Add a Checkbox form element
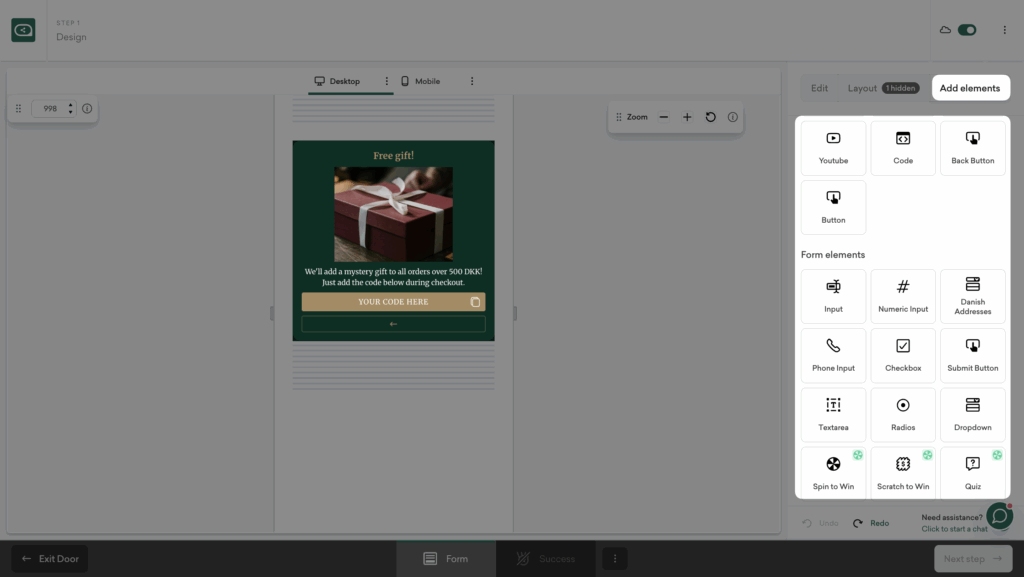1024x577 pixels. [903, 355]
